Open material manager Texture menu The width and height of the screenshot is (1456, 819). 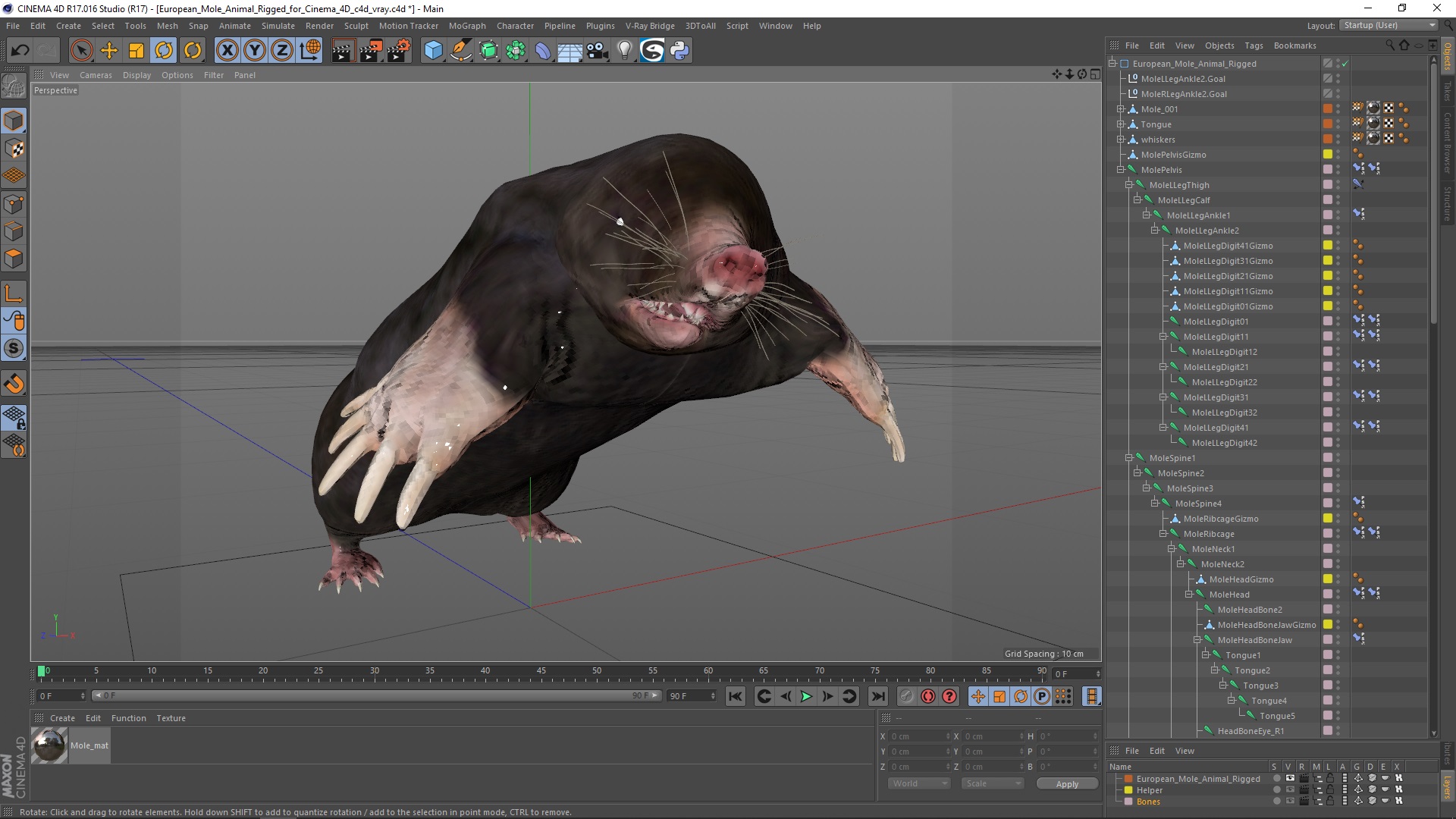(x=171, y=718)
